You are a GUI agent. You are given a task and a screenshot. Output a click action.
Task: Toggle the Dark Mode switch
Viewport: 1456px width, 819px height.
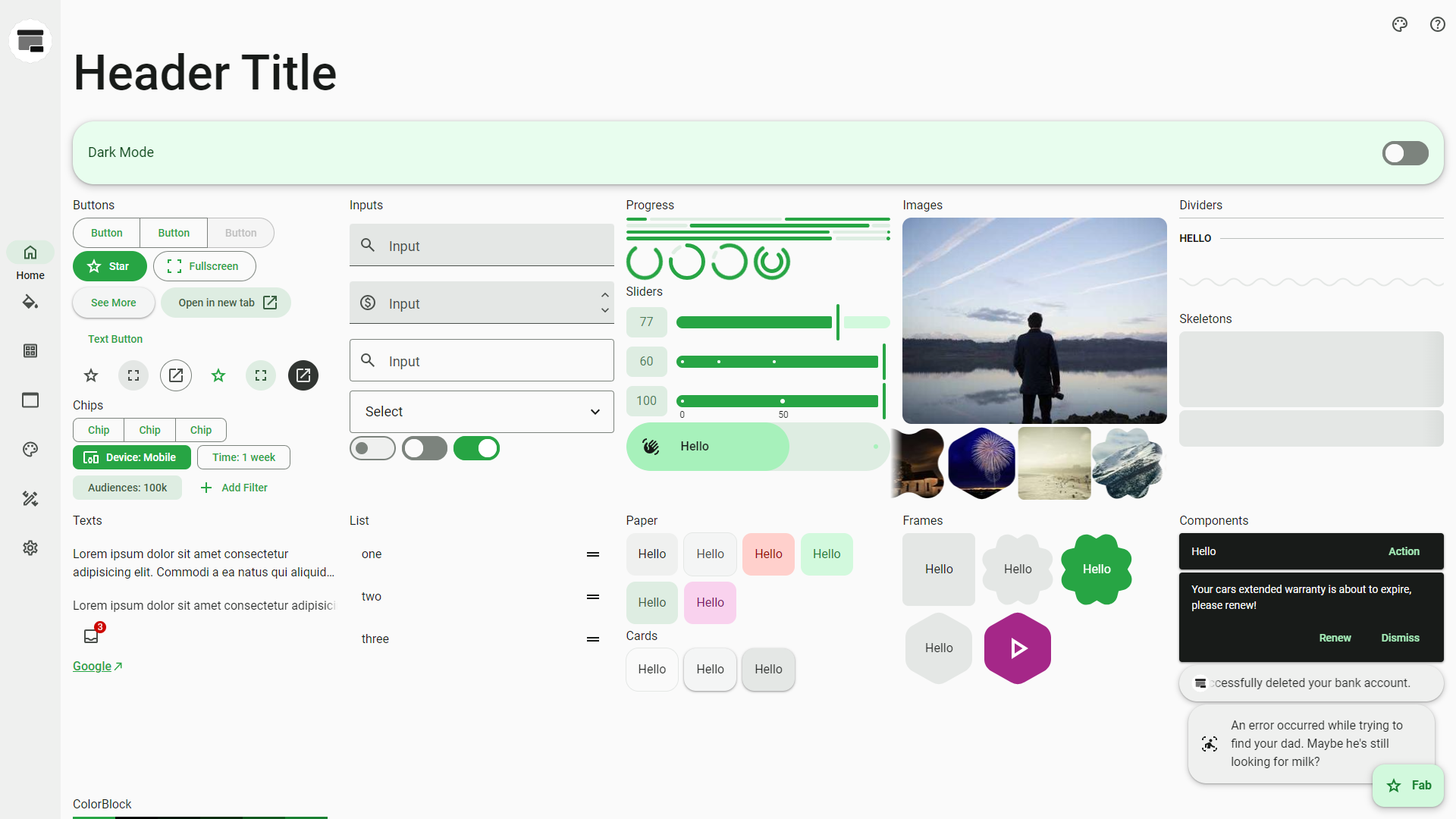click(1404, 153)
